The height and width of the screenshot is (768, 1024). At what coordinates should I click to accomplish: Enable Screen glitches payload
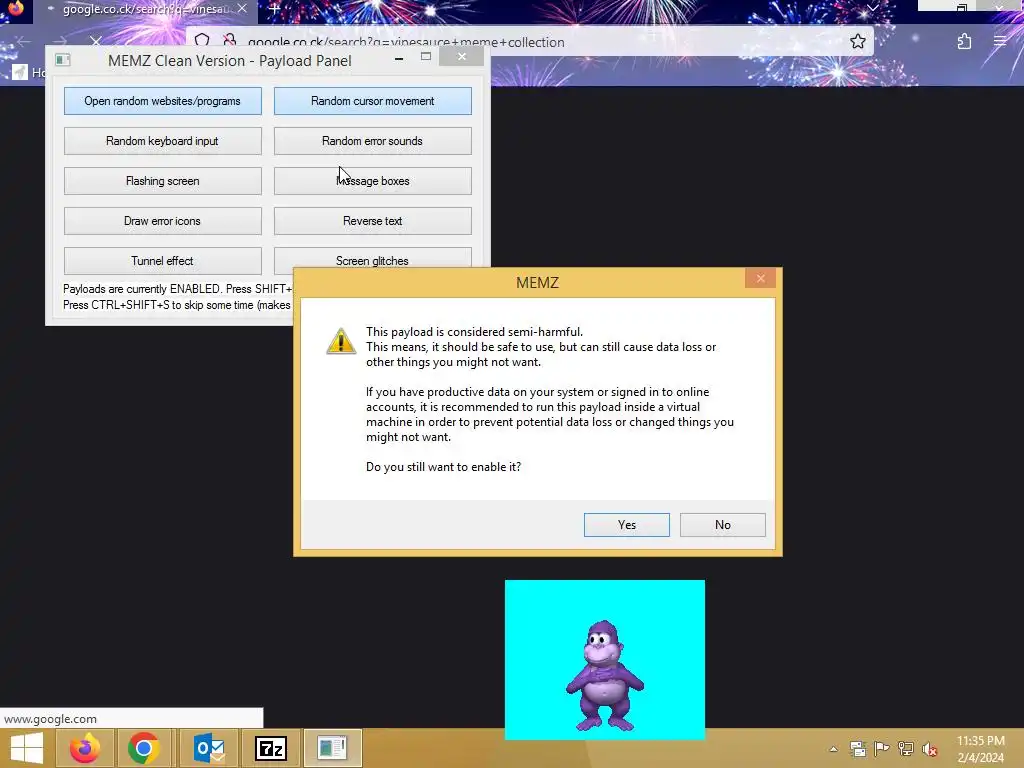point(372,257)
